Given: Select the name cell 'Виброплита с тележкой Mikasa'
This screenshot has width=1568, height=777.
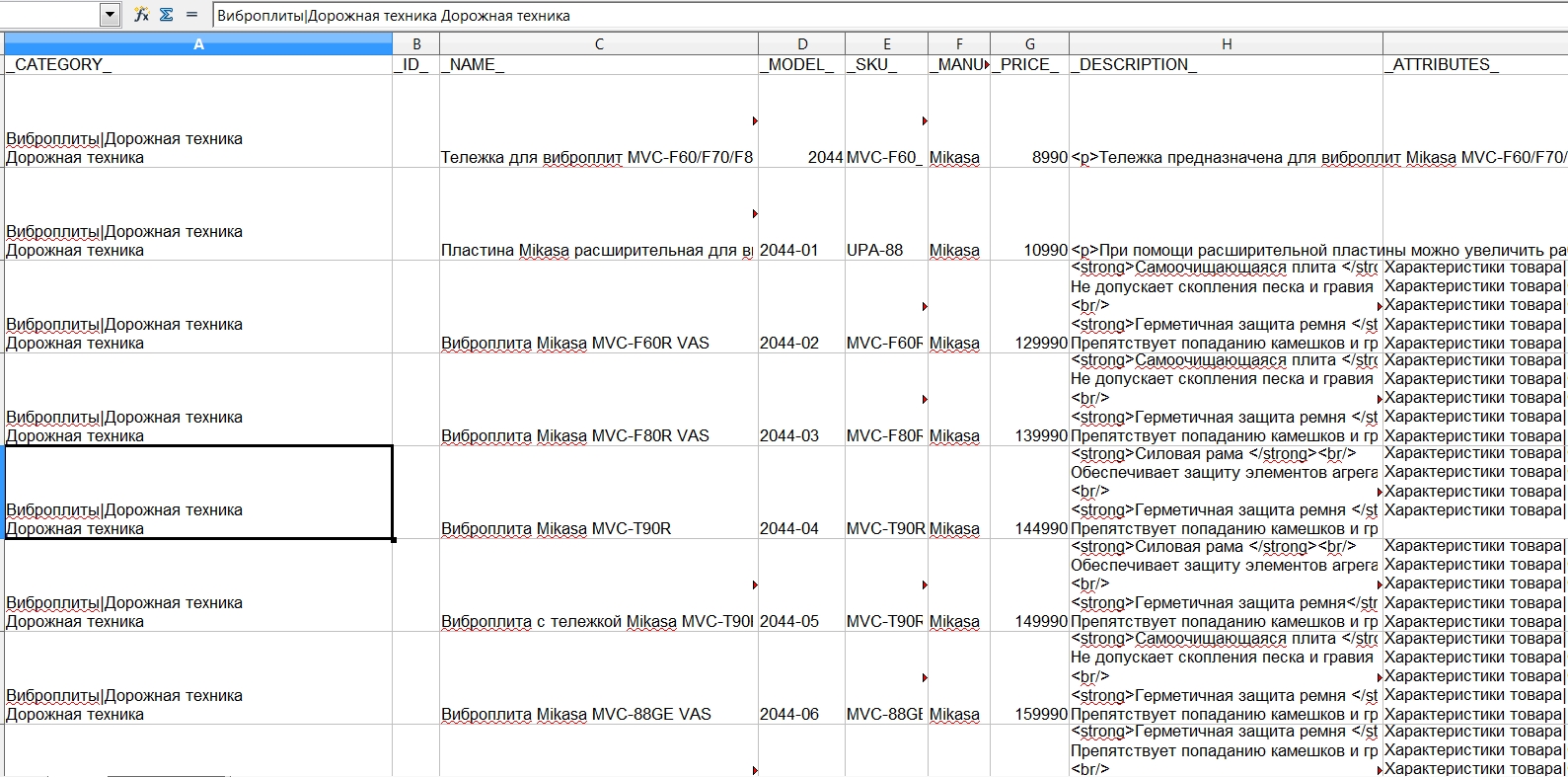Looking at the screenshot, I should (x=599, y=584).
